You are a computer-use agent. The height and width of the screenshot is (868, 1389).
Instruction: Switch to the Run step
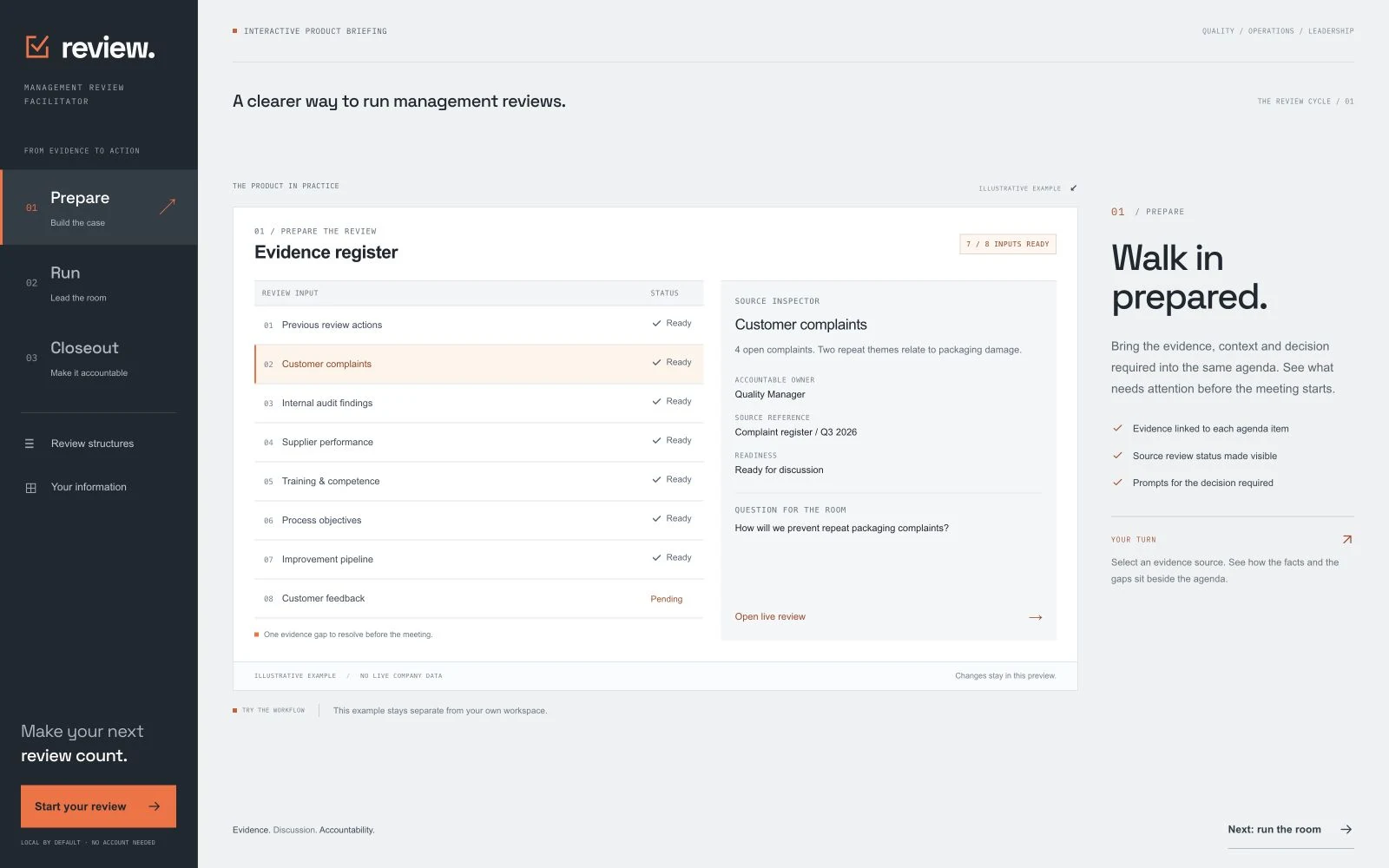point(99,283)
